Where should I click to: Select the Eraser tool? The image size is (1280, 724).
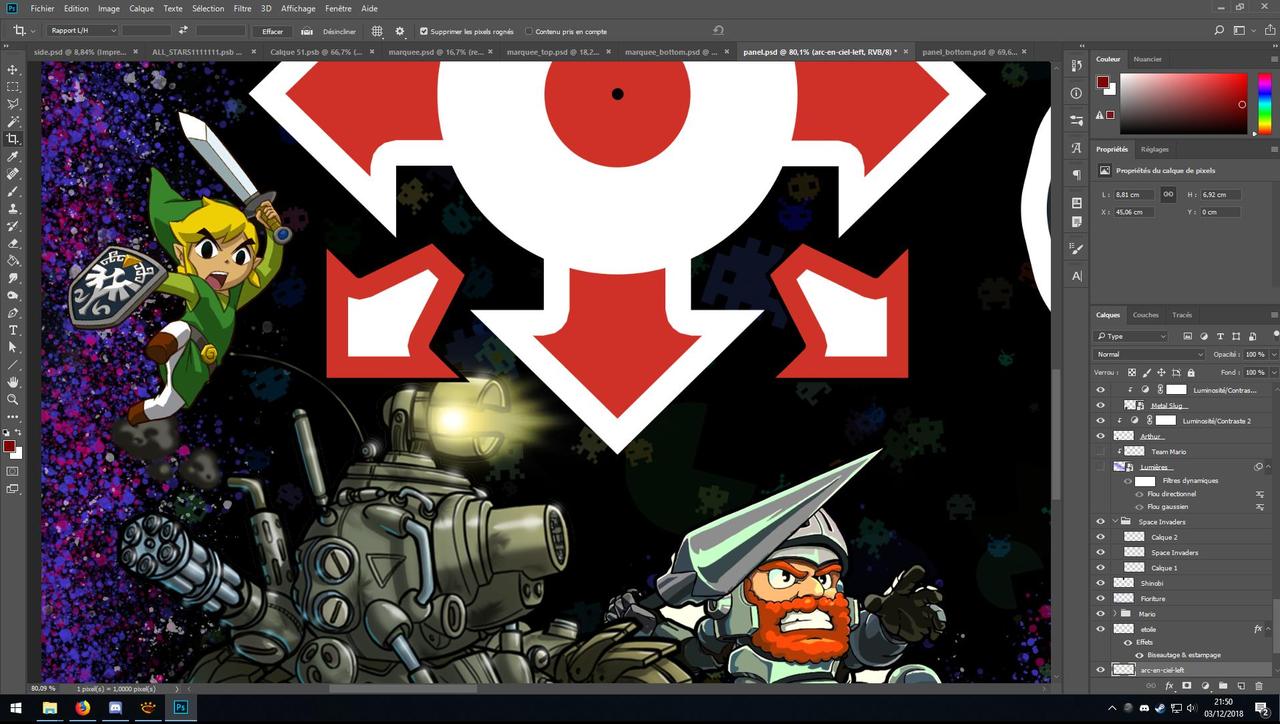13,243
